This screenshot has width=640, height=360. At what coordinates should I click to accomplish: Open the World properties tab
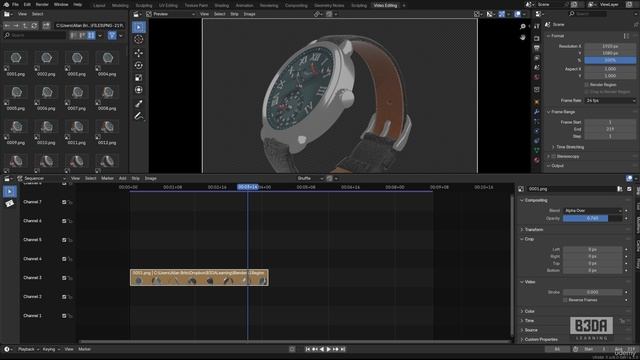(537, 77)
